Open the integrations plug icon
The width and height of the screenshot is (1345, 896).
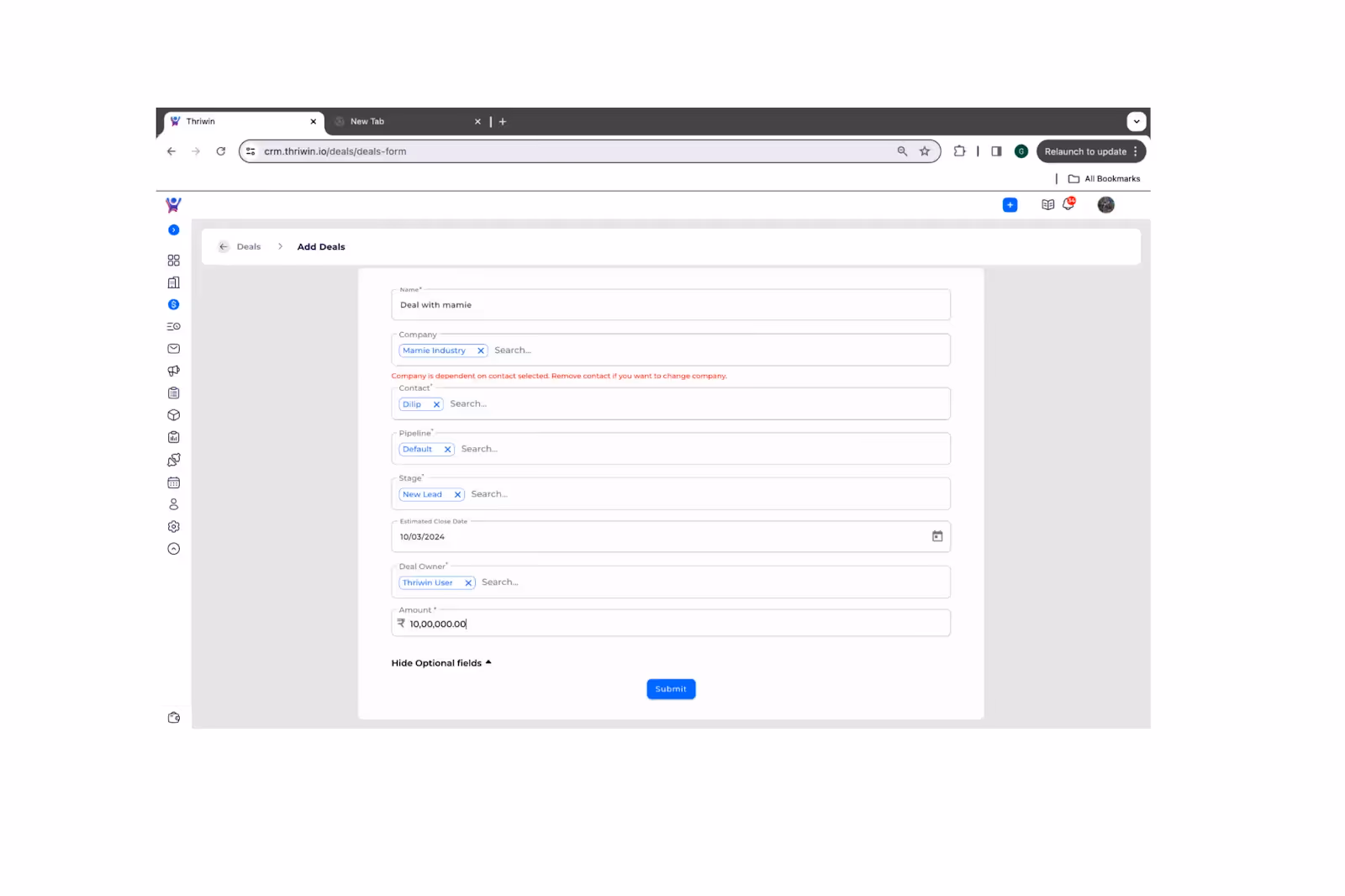[173, 460]
